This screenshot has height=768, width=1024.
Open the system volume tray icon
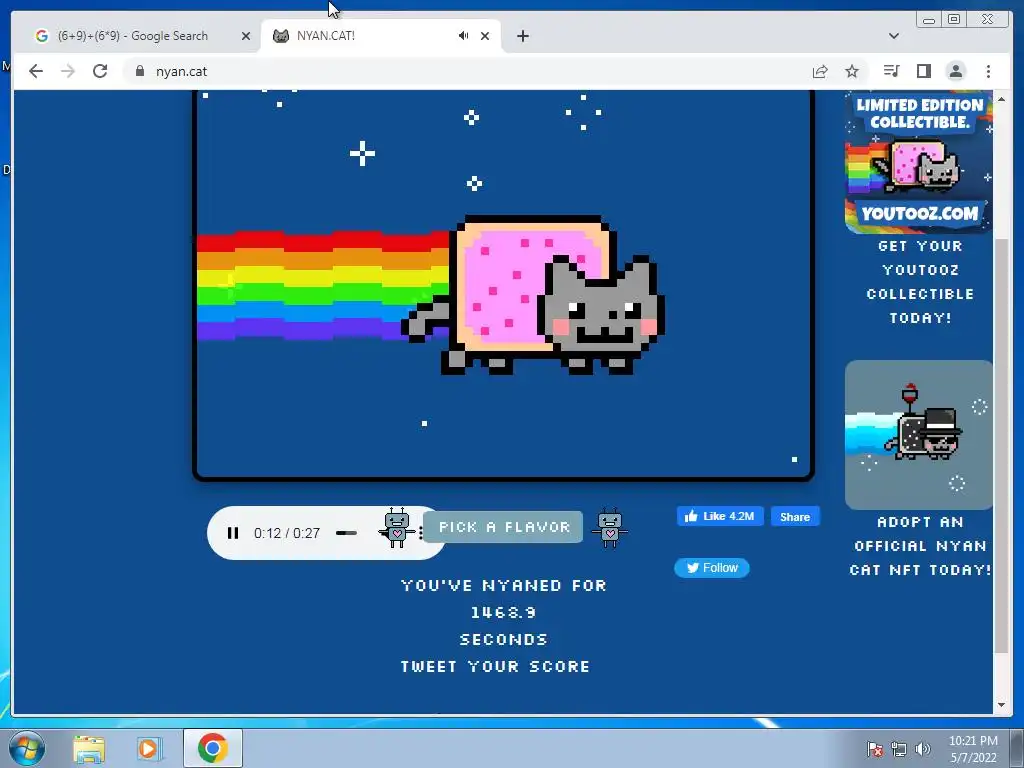pyautogui.click(x=923, y=749)
